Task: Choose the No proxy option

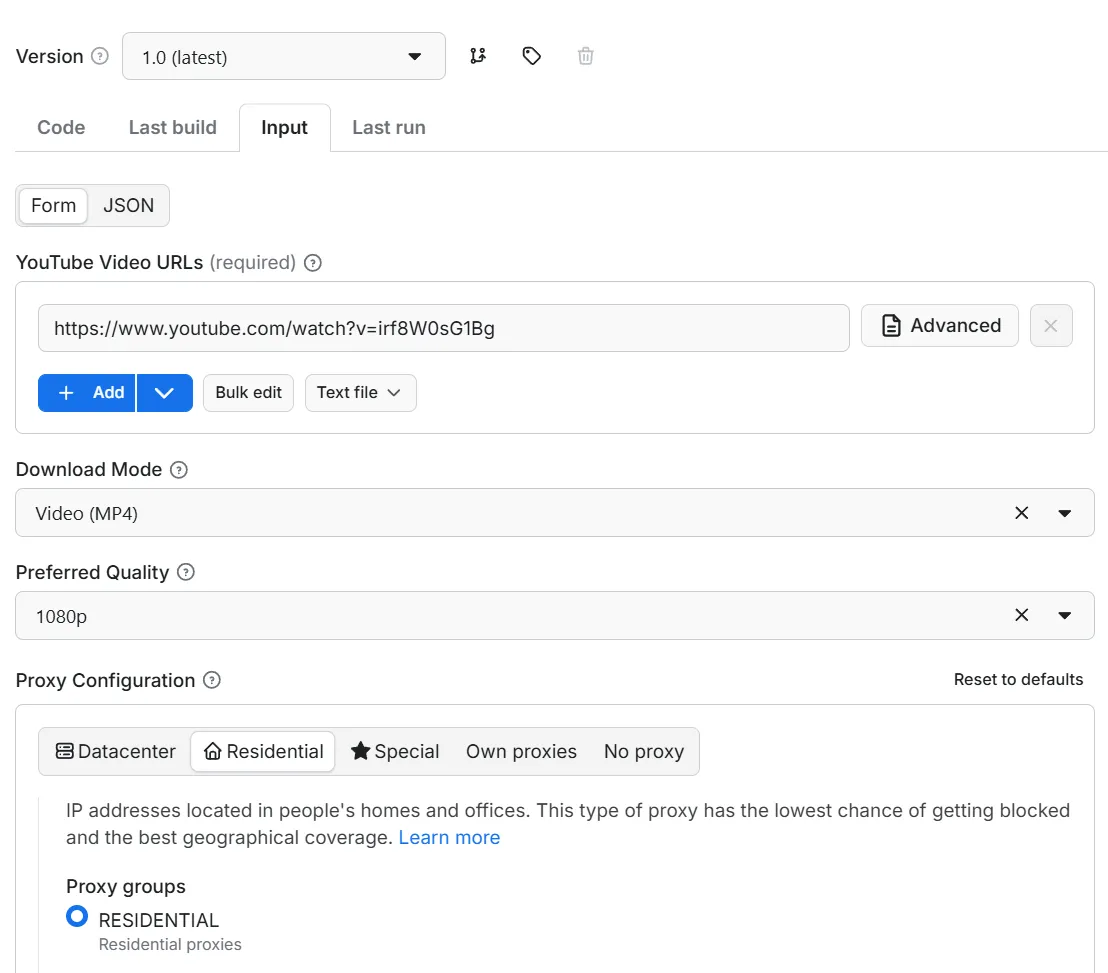Action: pos(643,751)
